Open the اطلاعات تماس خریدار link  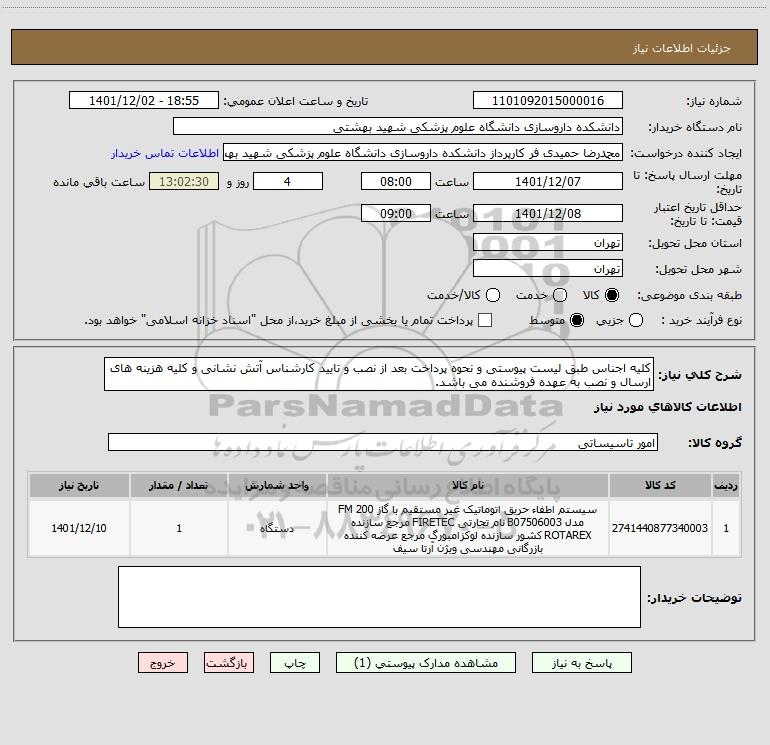[x=165, y=153]
